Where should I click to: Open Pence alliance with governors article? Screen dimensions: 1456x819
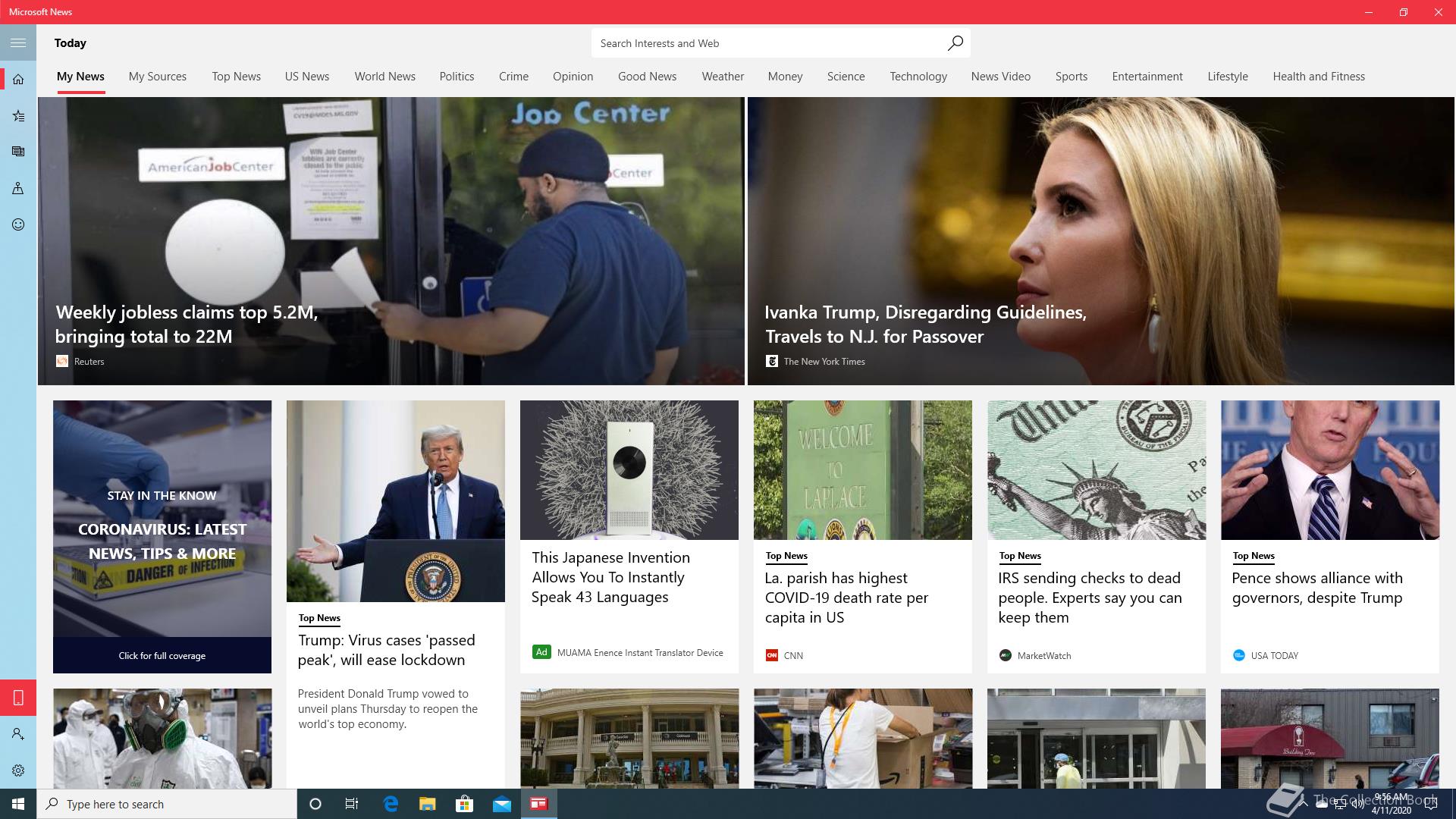[1317, 588]
